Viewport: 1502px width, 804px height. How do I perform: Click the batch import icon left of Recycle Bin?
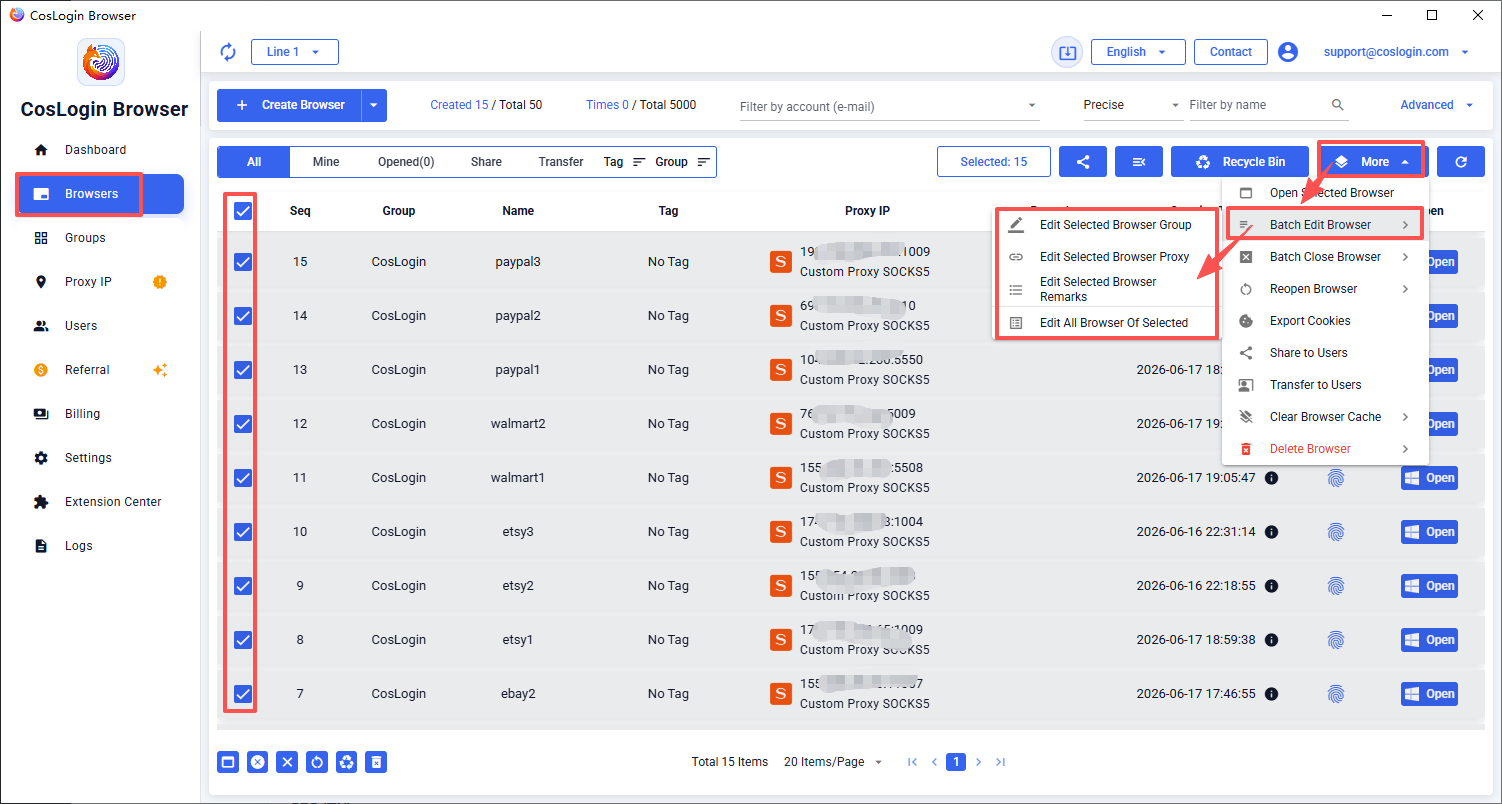coord(1138,162)
